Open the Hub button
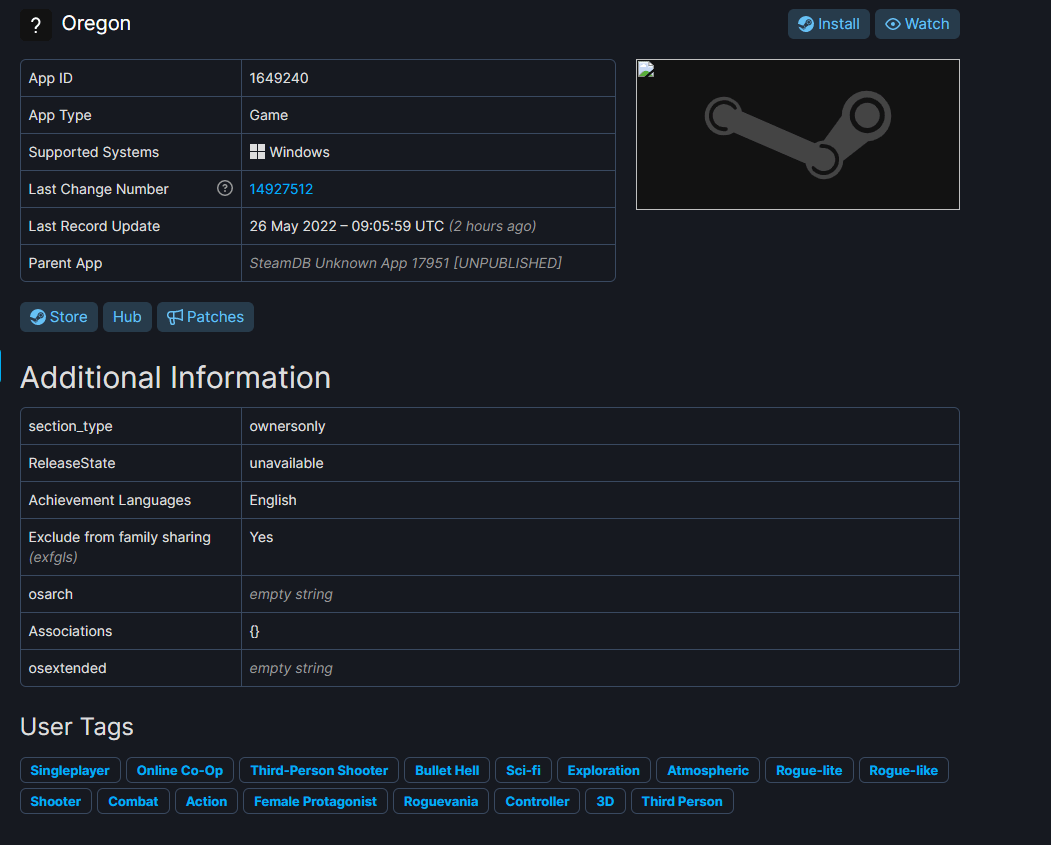The height and width of the screenshot is (845, 1051). click(127, 317)
